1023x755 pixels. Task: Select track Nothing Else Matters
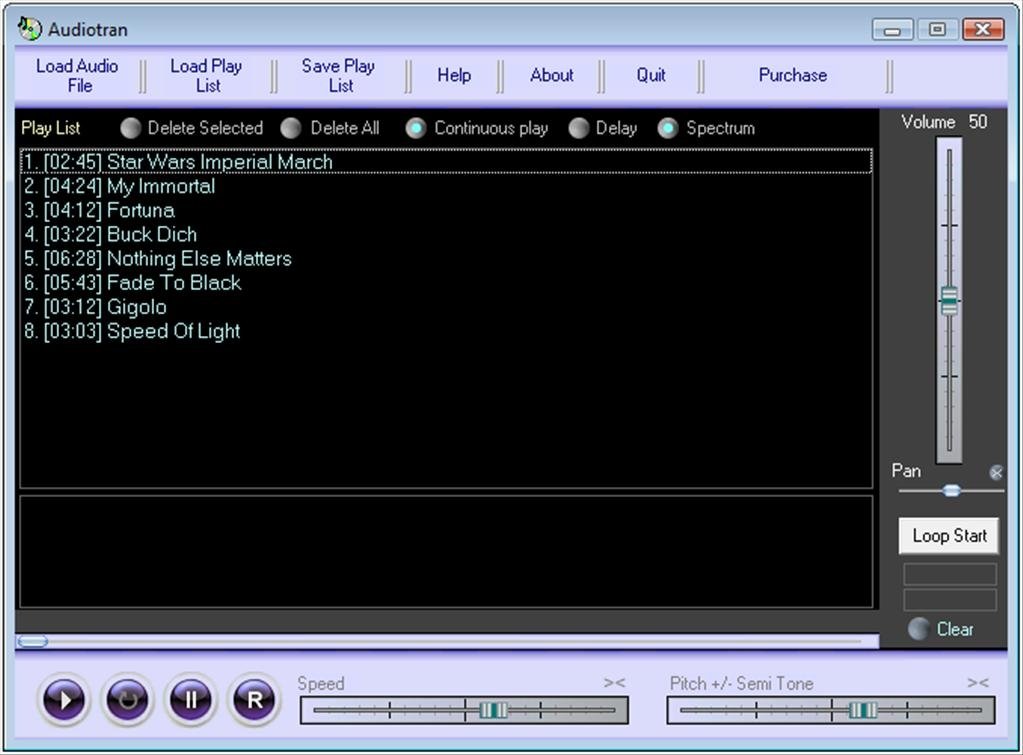pos(446,258)
